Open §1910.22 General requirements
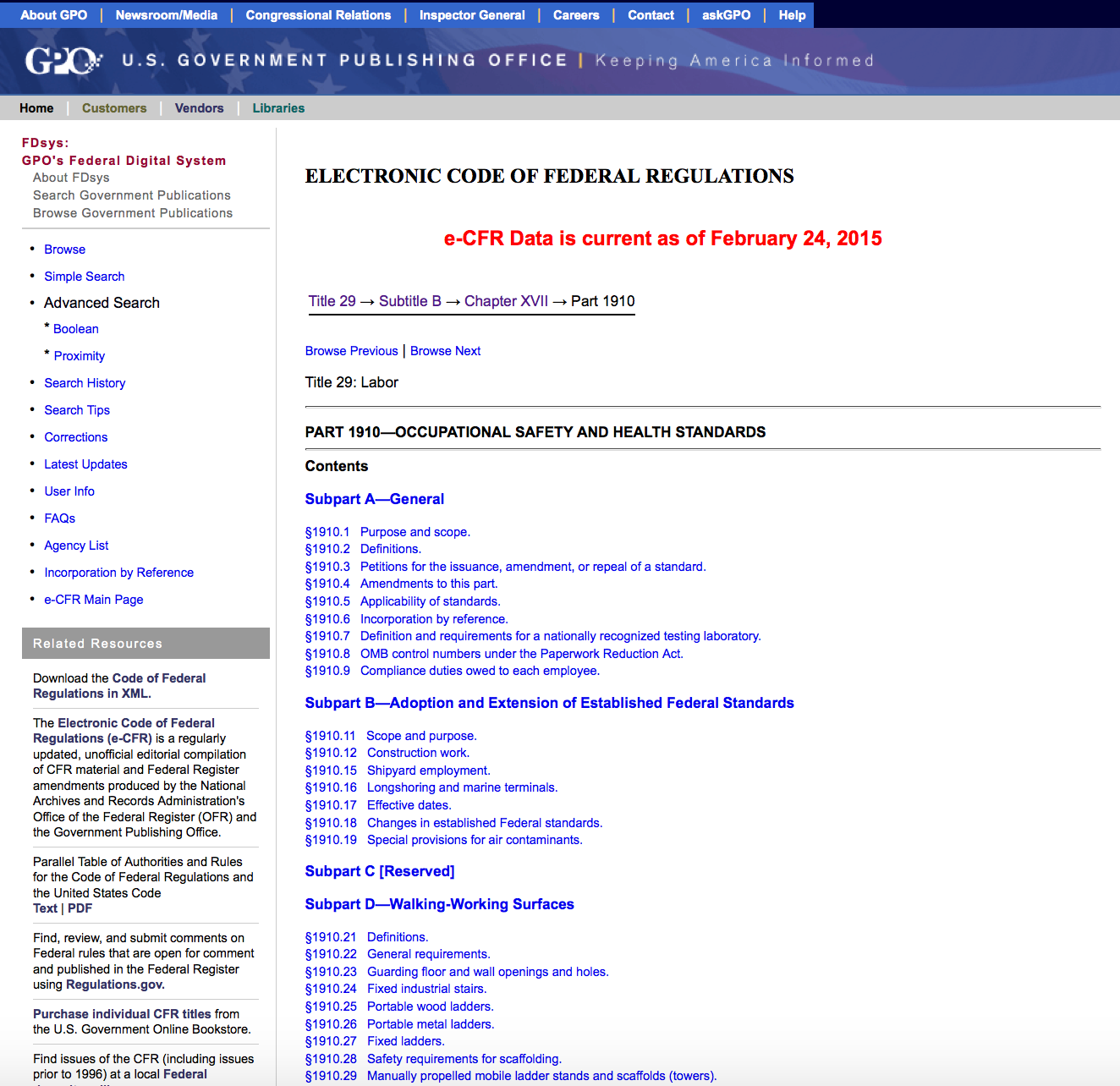This screenshot has height=1086, width=1120. tap(398, 954)
